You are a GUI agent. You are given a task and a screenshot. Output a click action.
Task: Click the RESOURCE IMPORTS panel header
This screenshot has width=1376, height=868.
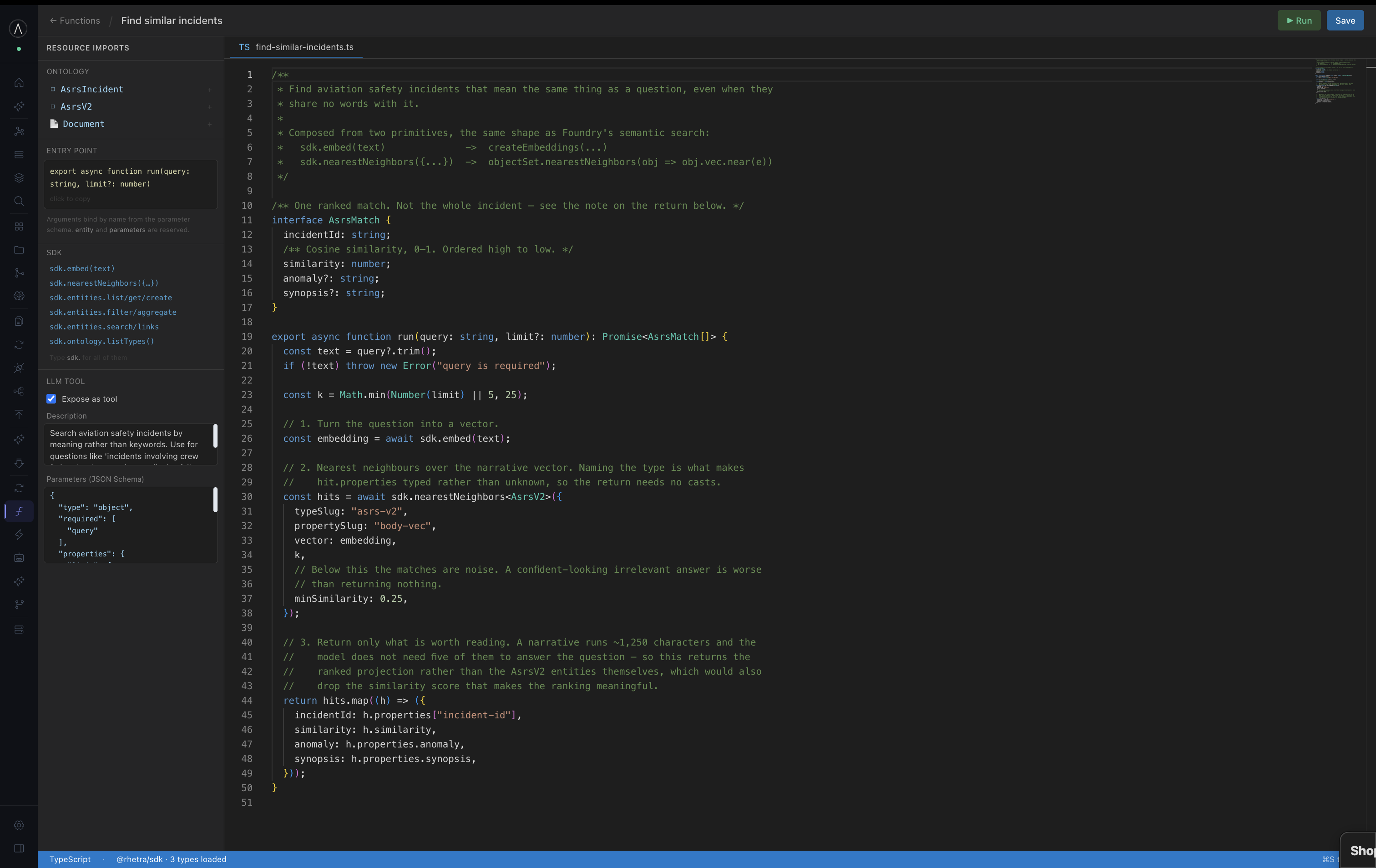(x=88, y=48)
